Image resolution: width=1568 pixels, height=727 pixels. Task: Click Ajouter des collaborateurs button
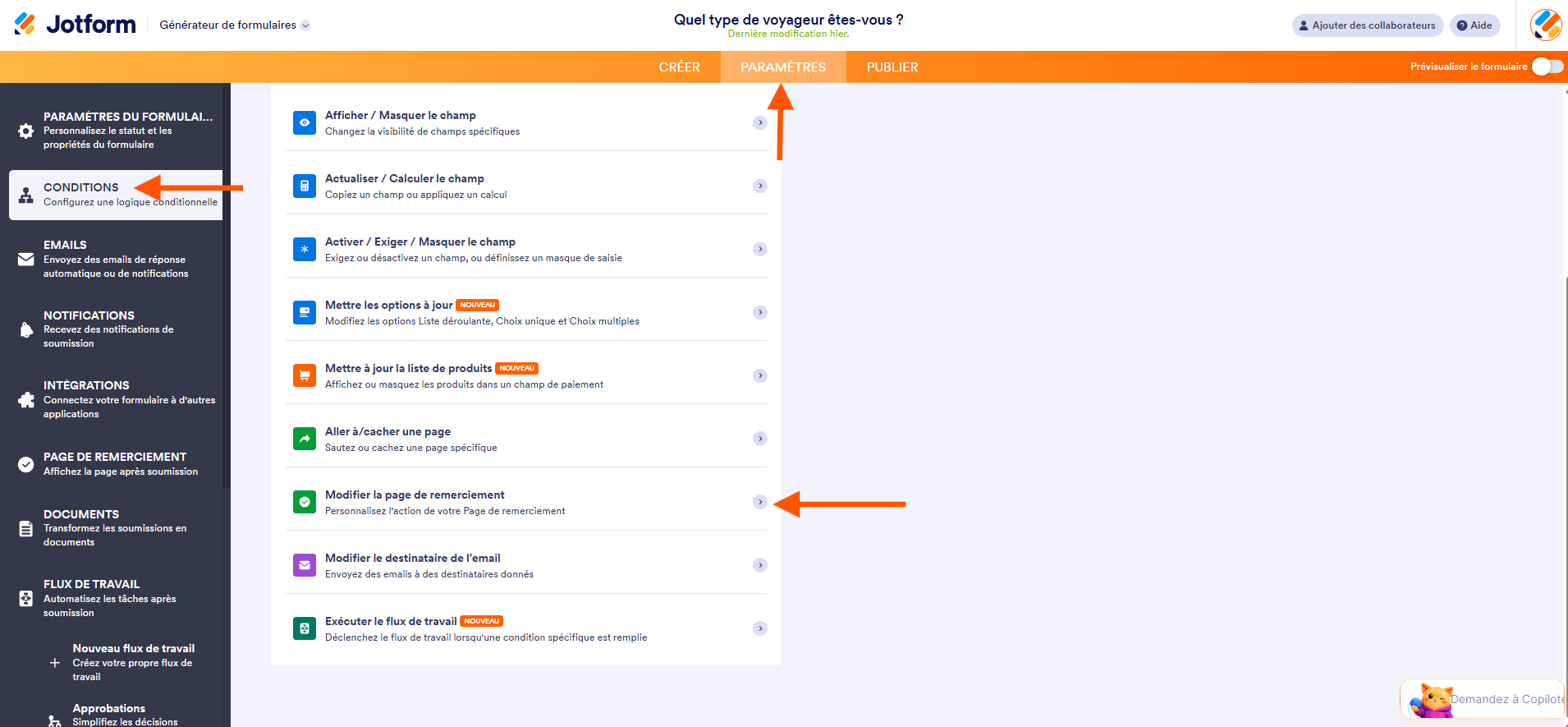click(1368, 25)
